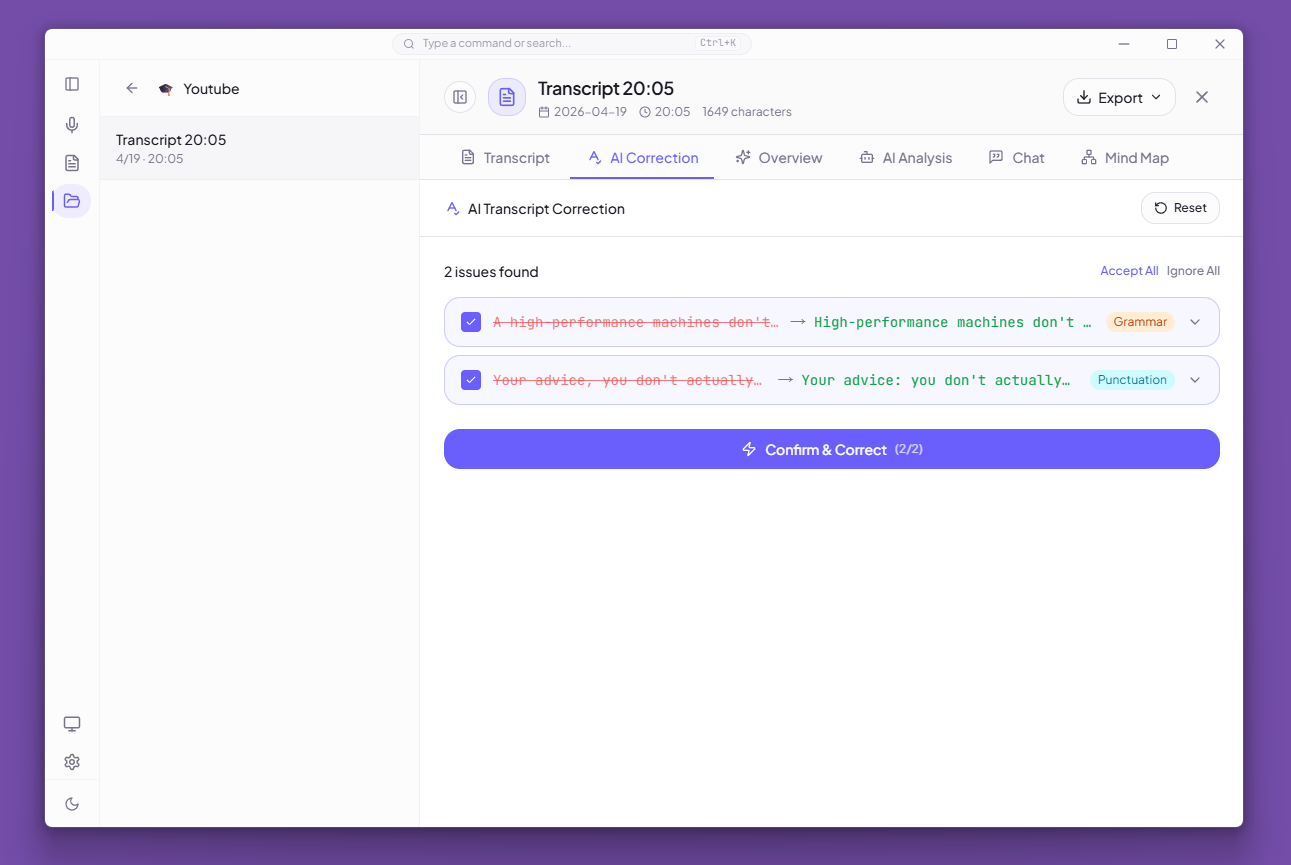
Task: Switch to the AI Analysis tab
Action: [x=905, y=158]
